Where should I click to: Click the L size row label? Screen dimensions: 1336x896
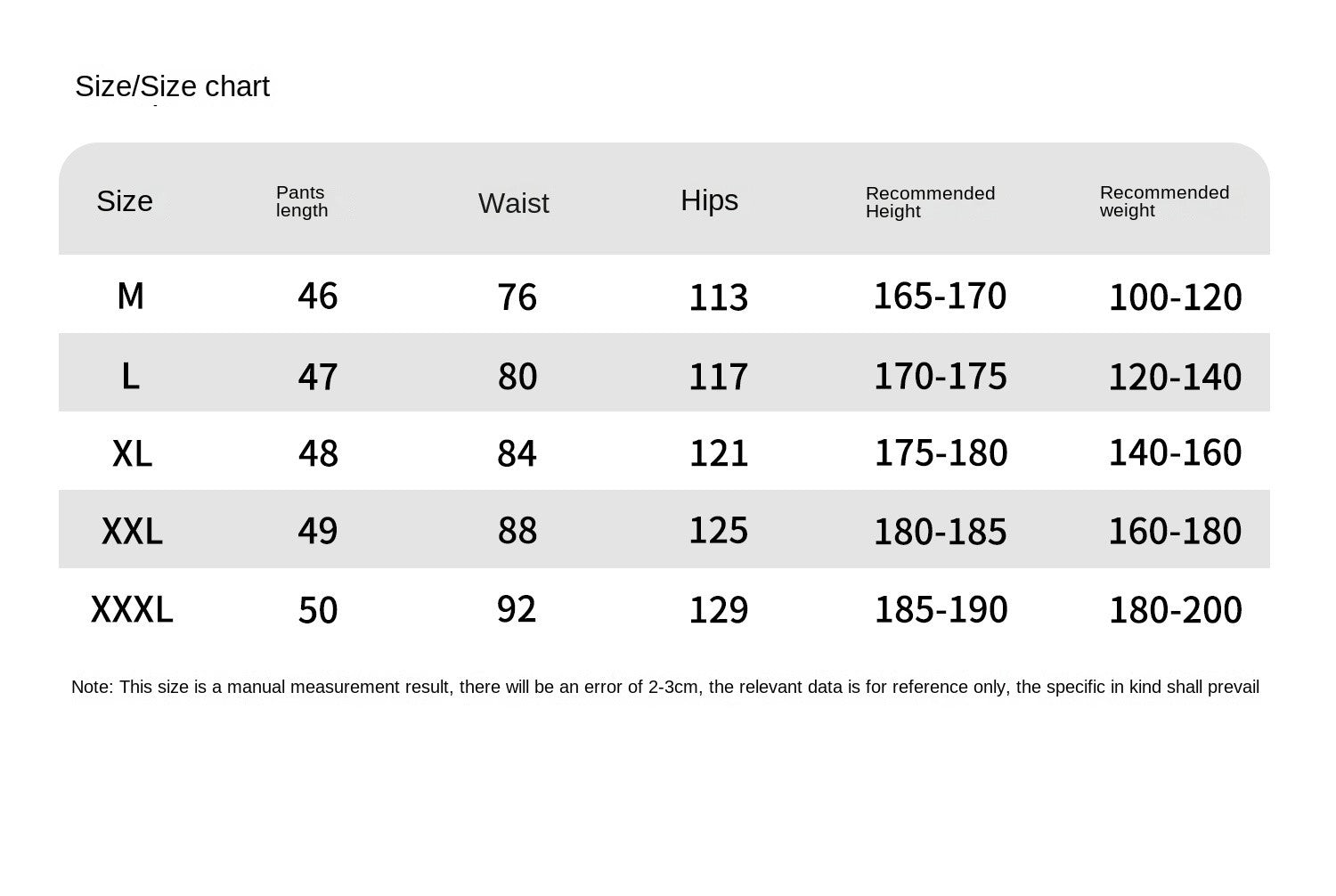pyautogui.click(x=130, y=376)
